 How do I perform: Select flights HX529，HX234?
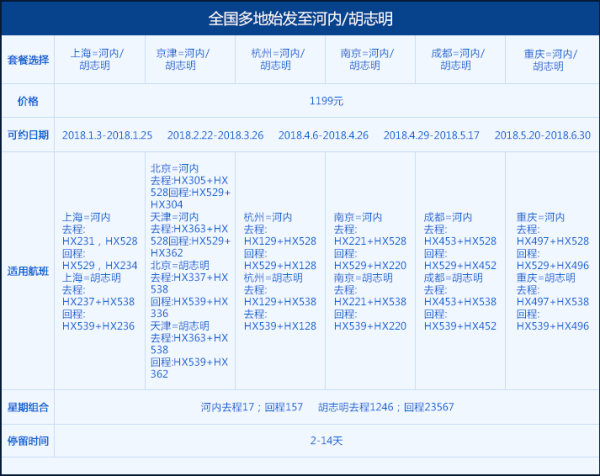[99, 266]
